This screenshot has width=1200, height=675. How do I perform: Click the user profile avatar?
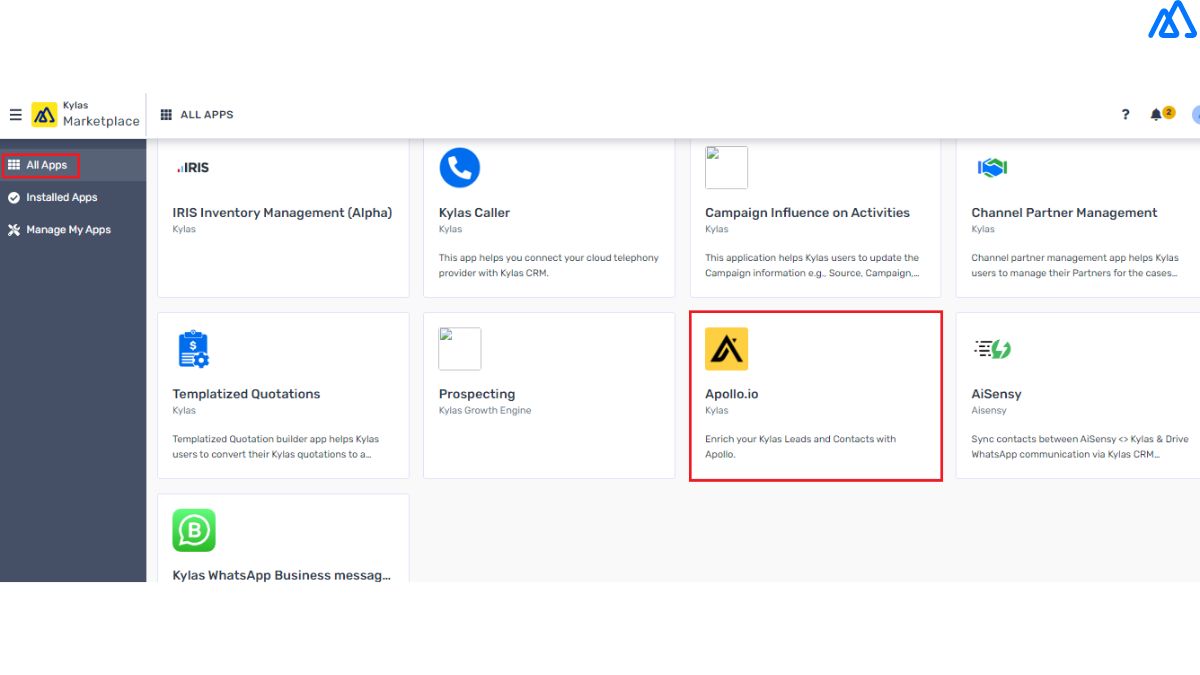[1196, 114]
